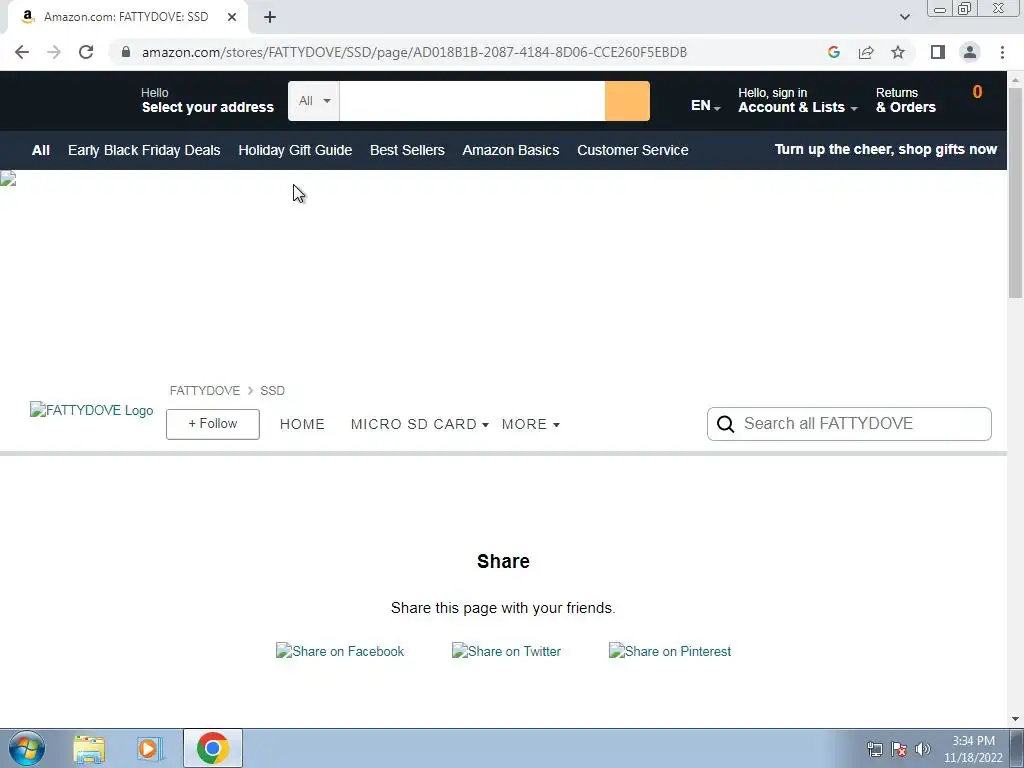1024x768 pixels.
Task: Bookmark this page with the star icon
Action: pos(898,52)
